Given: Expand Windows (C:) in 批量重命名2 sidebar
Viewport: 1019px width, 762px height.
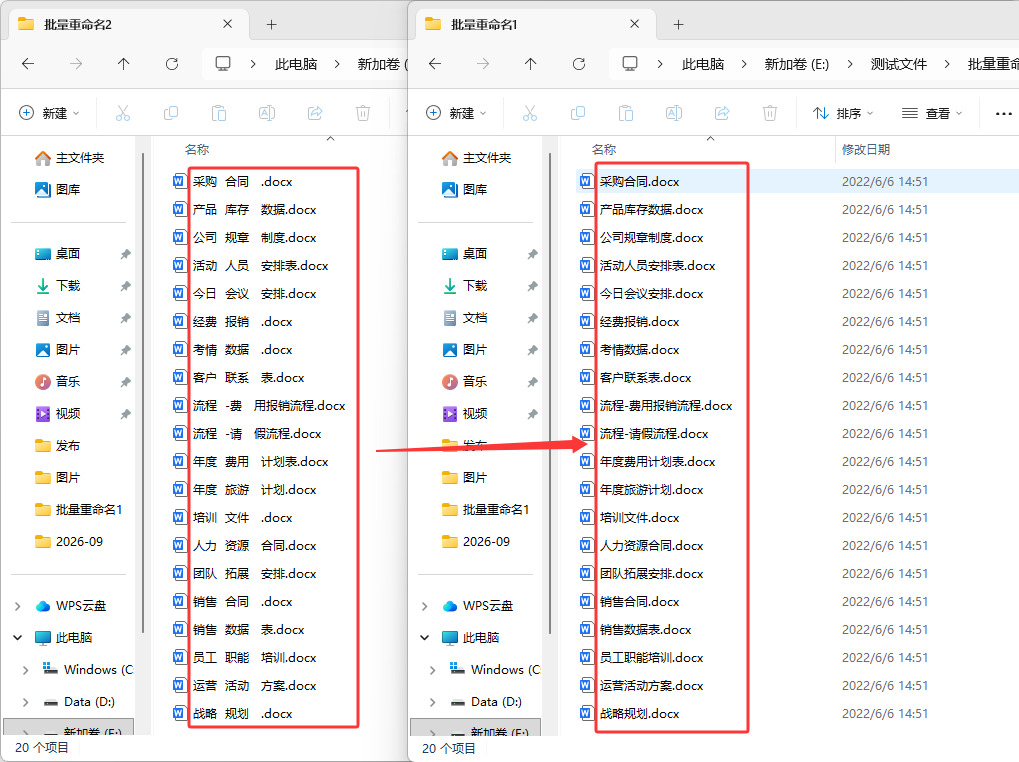Looking at the screenshot, I should coord(25,670).
